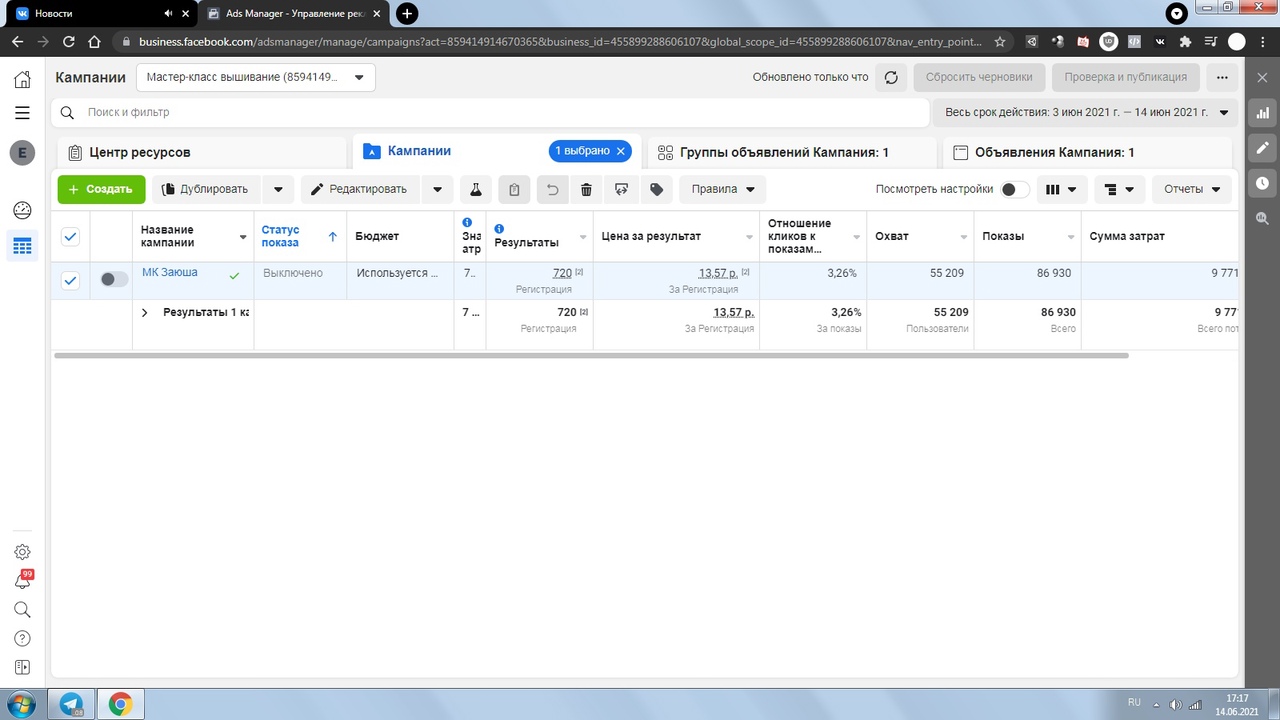
Task: Sort by Статус показа column header
Action: (299, 236)
